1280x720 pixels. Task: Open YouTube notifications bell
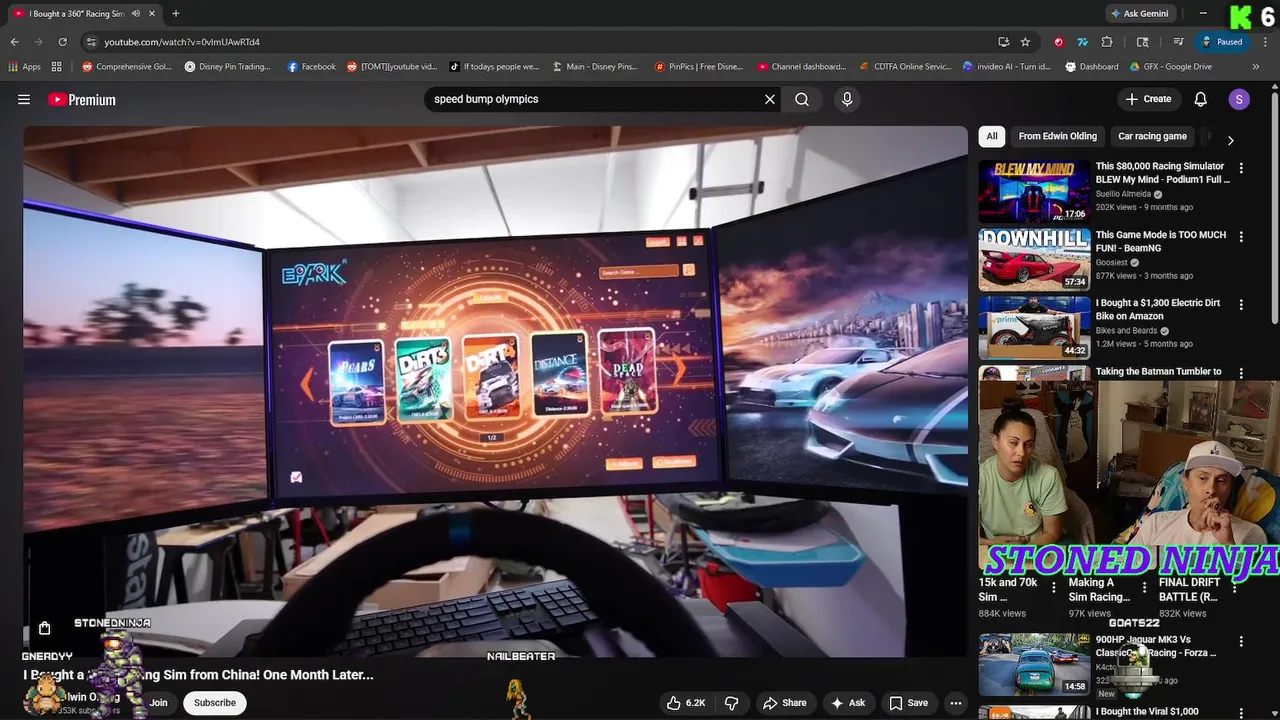pyautogui.click(x=1201, y=99)
